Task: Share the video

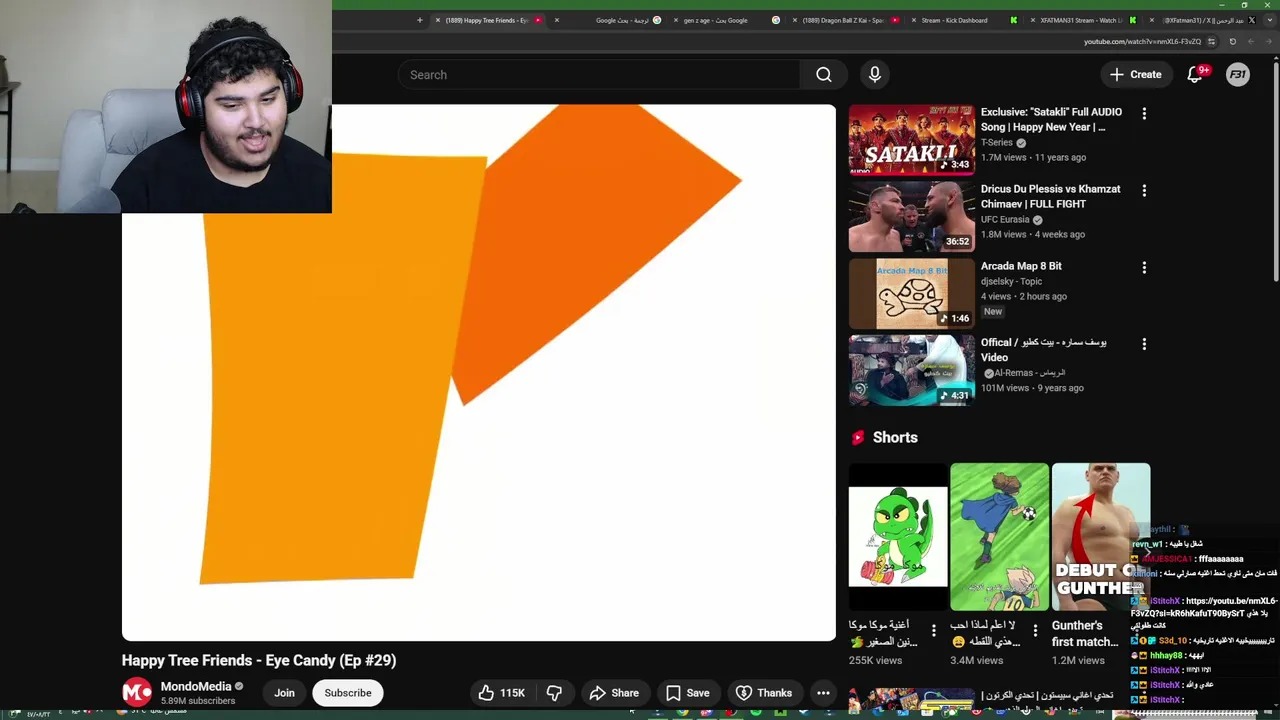Action: (614, 693)
